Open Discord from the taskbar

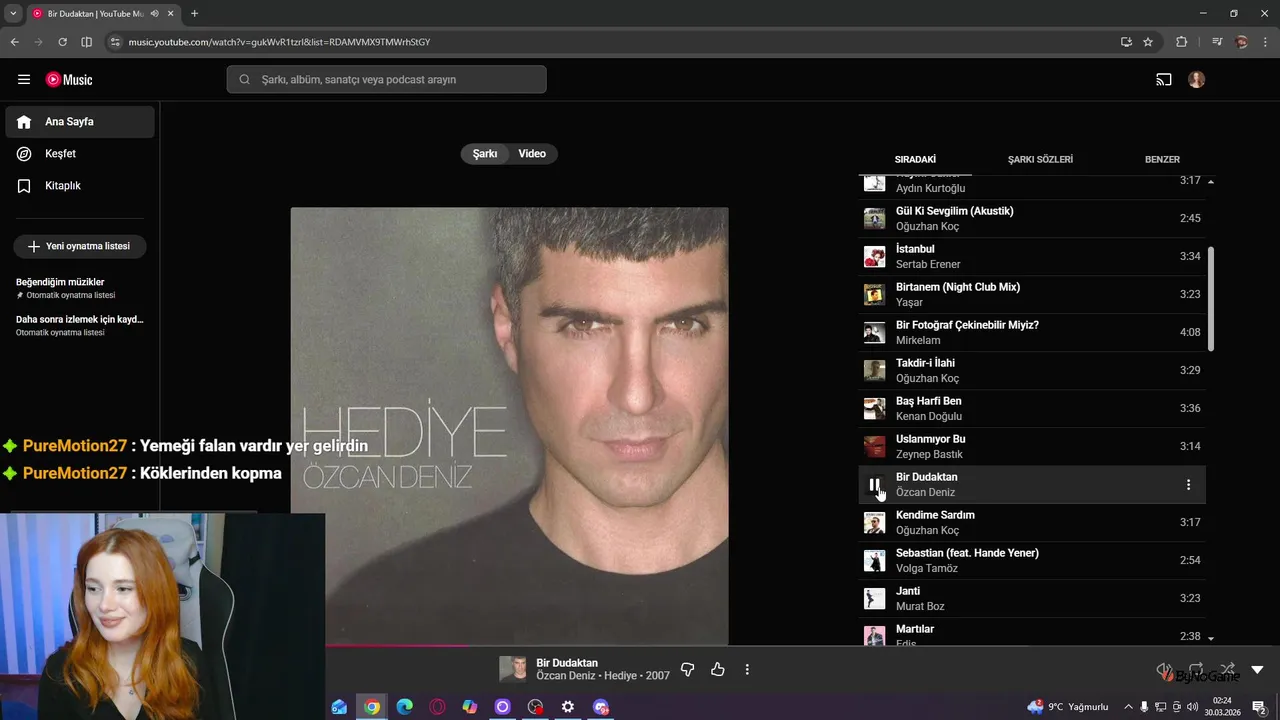[x=600, y=707]
